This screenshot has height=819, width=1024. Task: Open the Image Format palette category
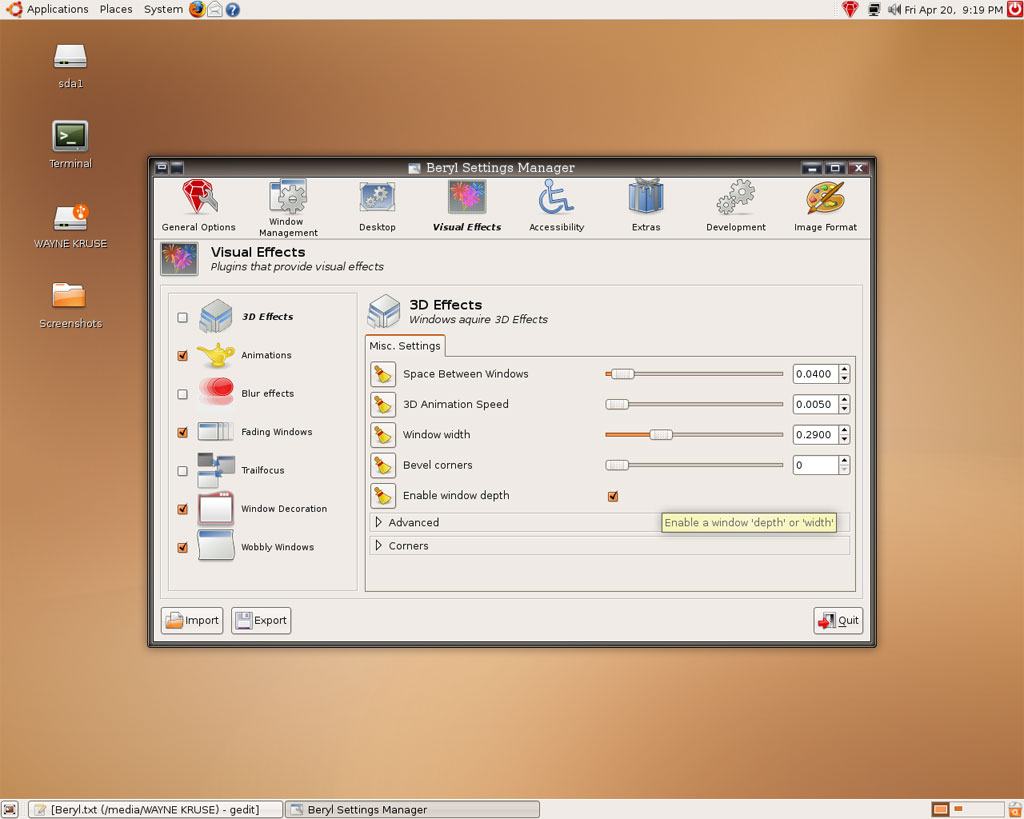coord(825,206)
